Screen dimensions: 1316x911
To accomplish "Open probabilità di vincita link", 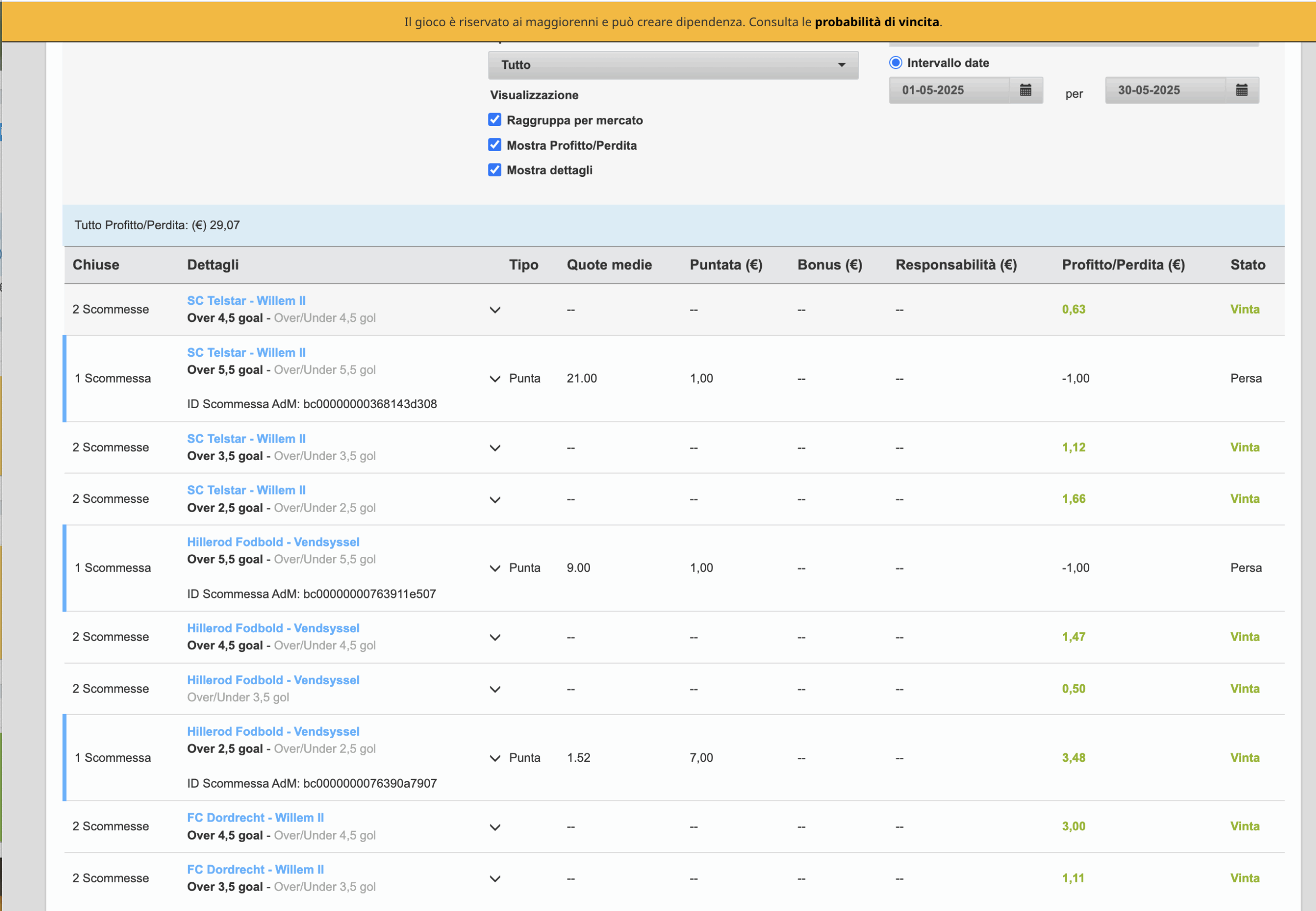I will point(876,22).
